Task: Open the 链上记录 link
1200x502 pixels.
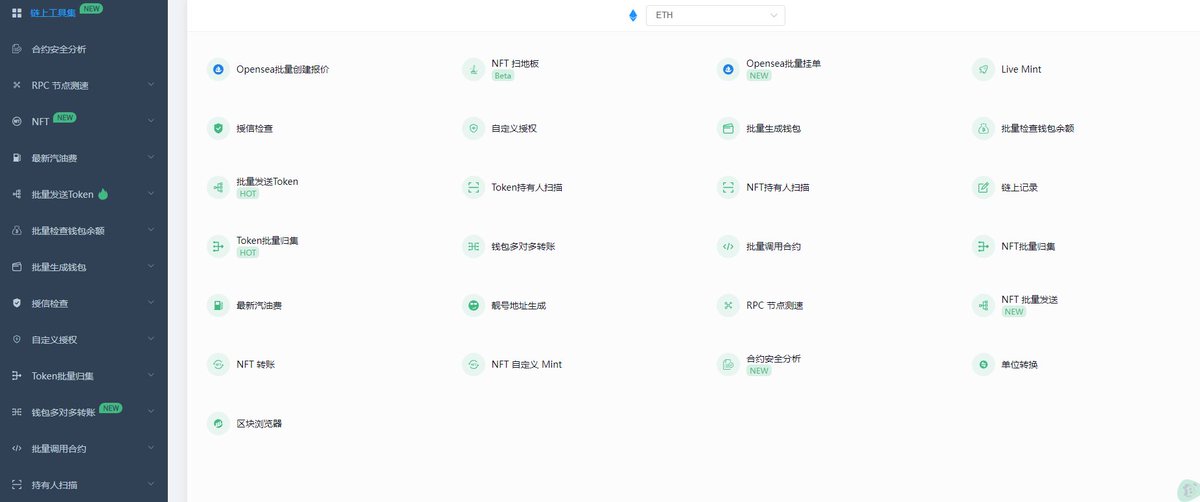Action: click(1019, 188)
